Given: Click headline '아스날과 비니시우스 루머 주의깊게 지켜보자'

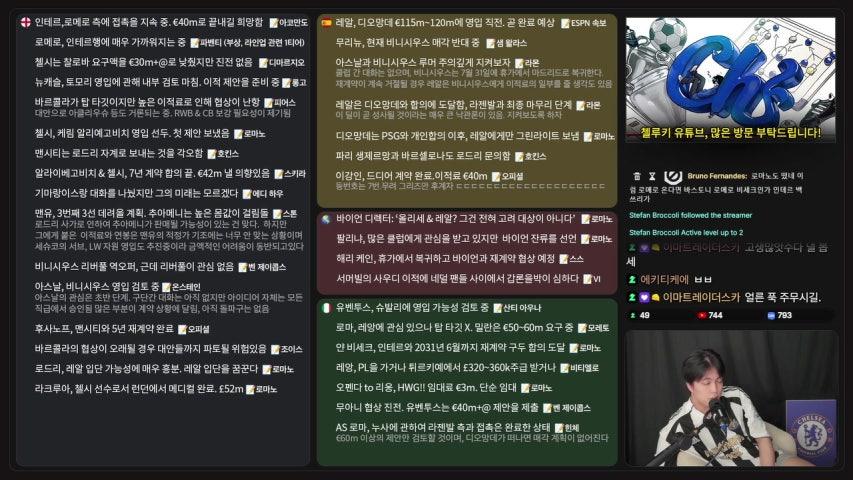Looking at the screenshot, I should coord(423,63).
